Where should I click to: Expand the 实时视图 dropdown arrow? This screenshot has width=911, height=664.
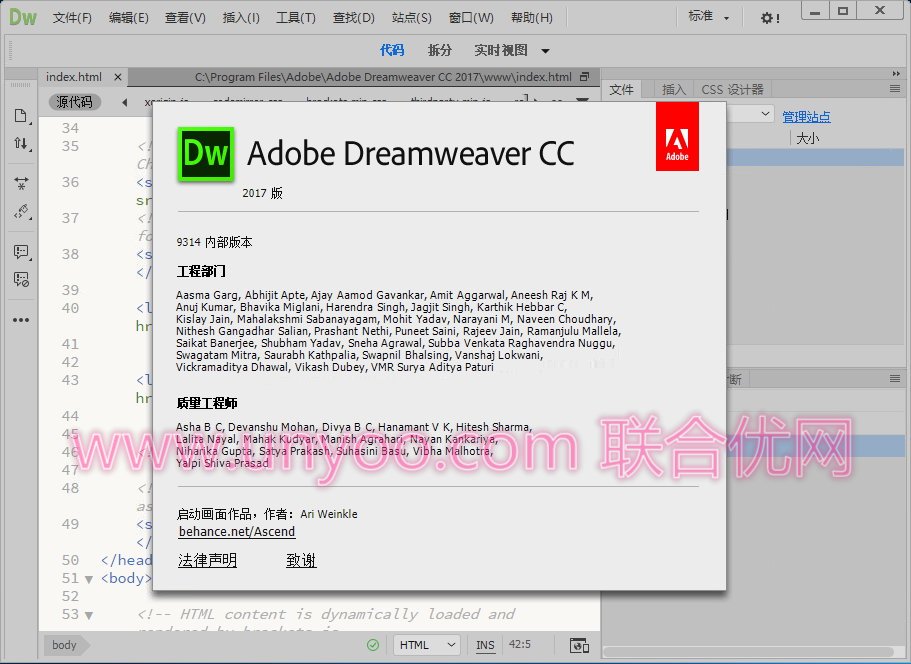click(x=545, y=51)
